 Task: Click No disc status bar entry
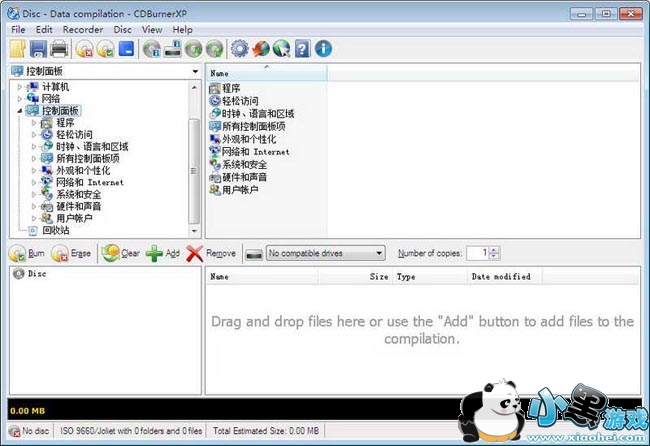(29, 431)
